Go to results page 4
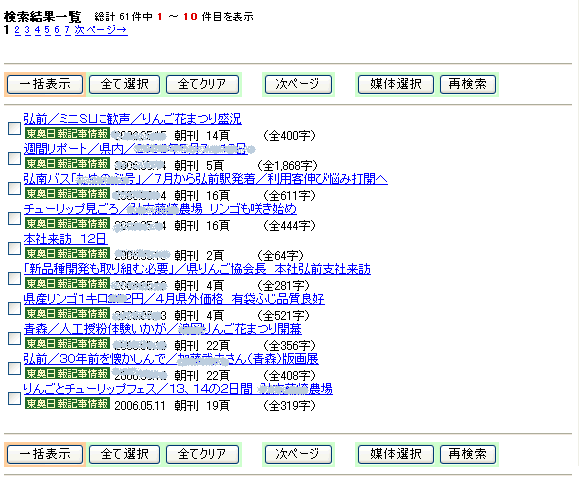This screenshot has width=579, height=490. (37, 30)
